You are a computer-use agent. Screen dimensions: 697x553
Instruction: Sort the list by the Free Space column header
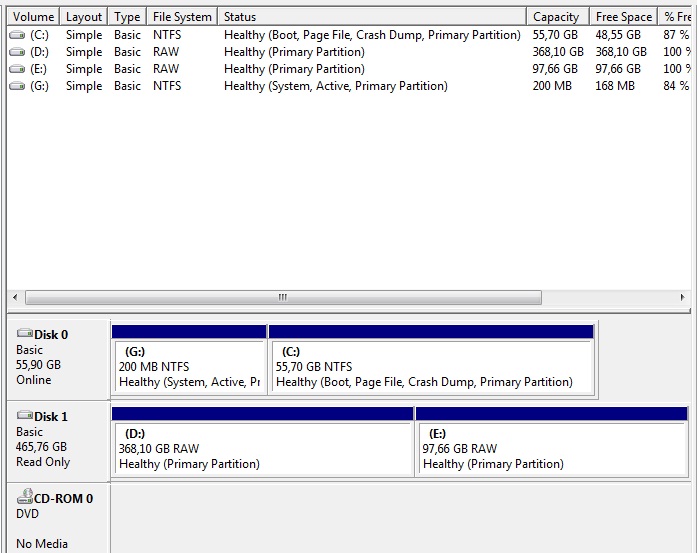pyautogui.click(x=624, y=17)
